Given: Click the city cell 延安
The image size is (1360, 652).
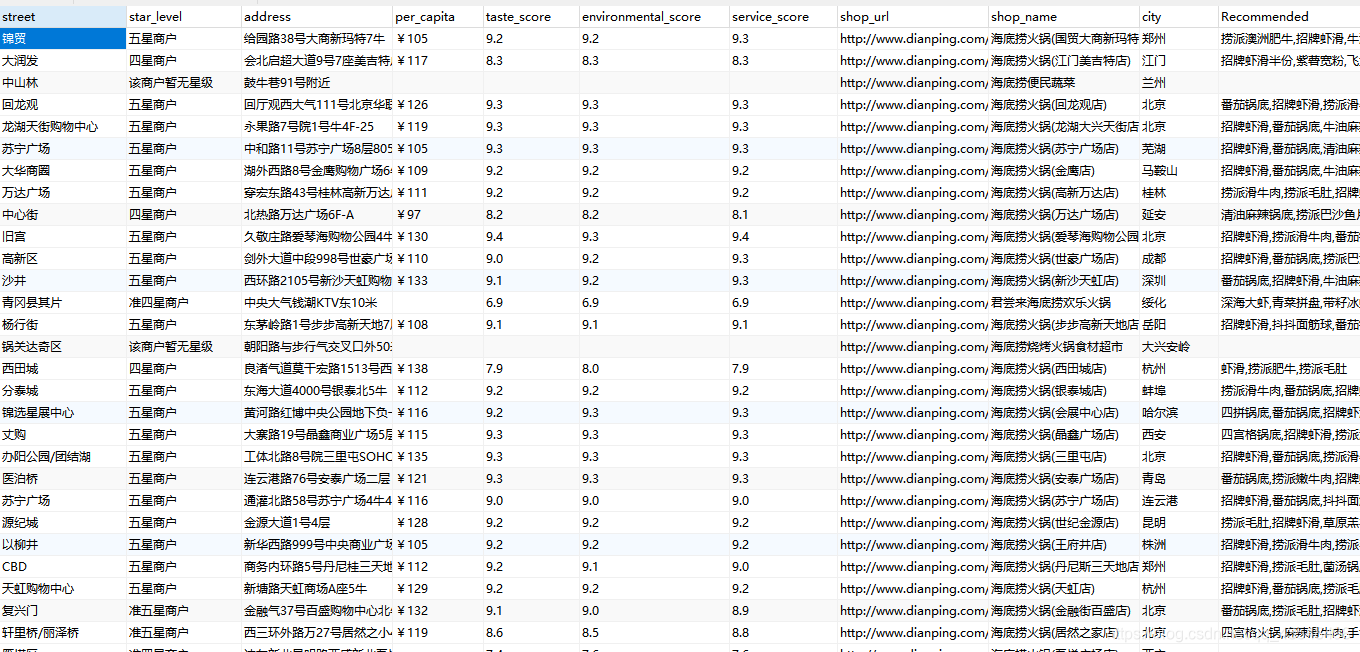Looking at the screenshot, I should tap(1179, 214).
